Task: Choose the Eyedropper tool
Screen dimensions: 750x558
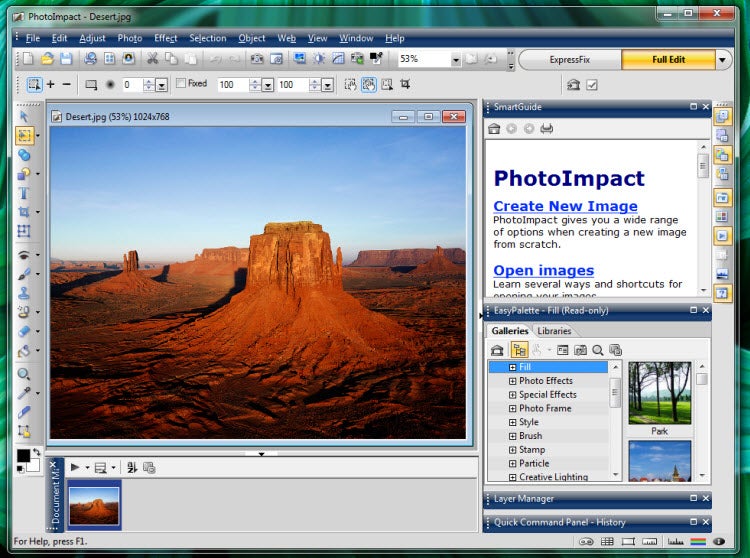Action: [23, 393]
